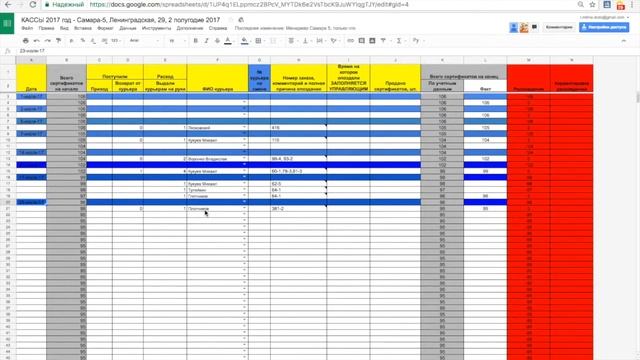Image resolution: width=640 pixels, height=360 pixels.
Task: Click the blue collaborator avatar
Action: point(514,27)
